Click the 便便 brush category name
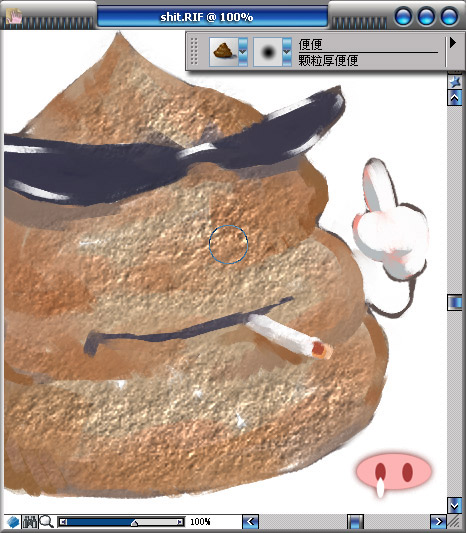466x533 pixels. tap(310, 45)
